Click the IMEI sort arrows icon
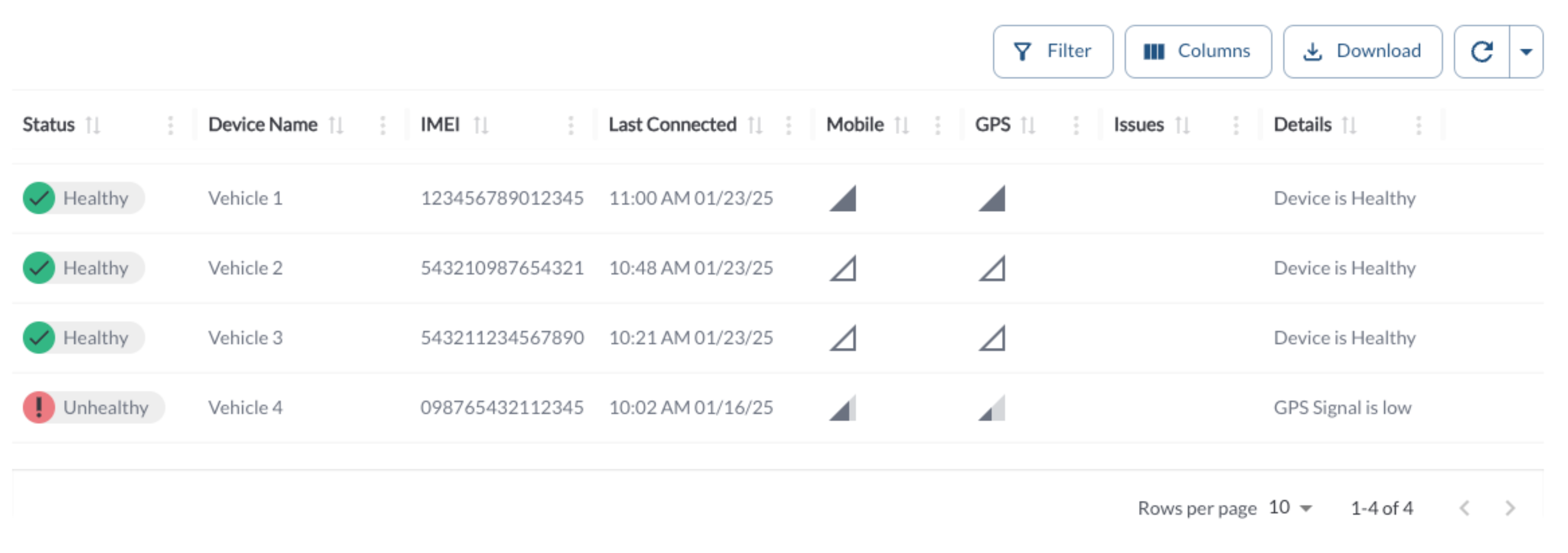Screen dimensions: 1568x553 481,125
